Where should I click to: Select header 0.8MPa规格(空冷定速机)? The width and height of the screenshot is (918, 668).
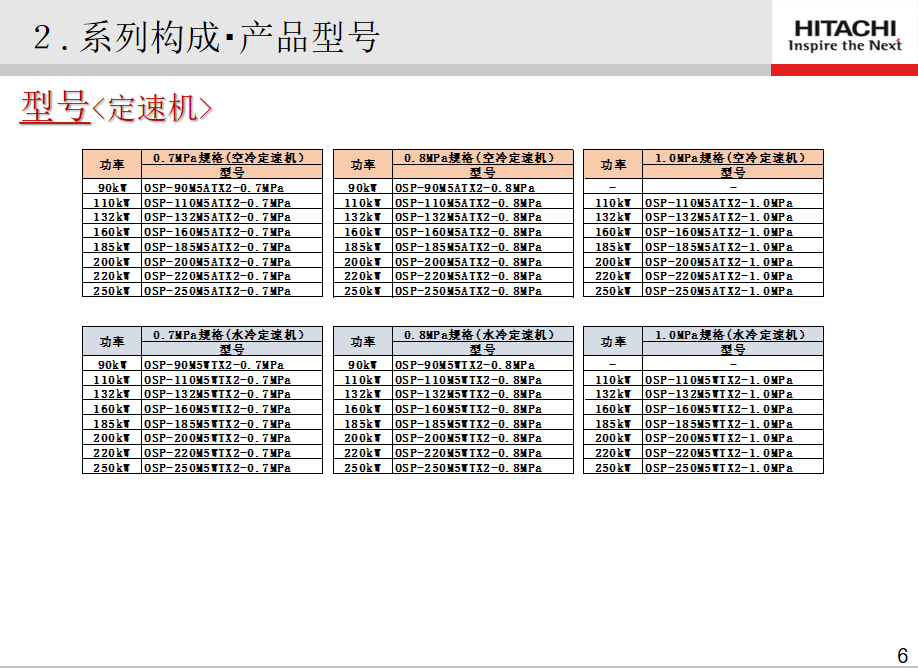(x=483, y=157)
